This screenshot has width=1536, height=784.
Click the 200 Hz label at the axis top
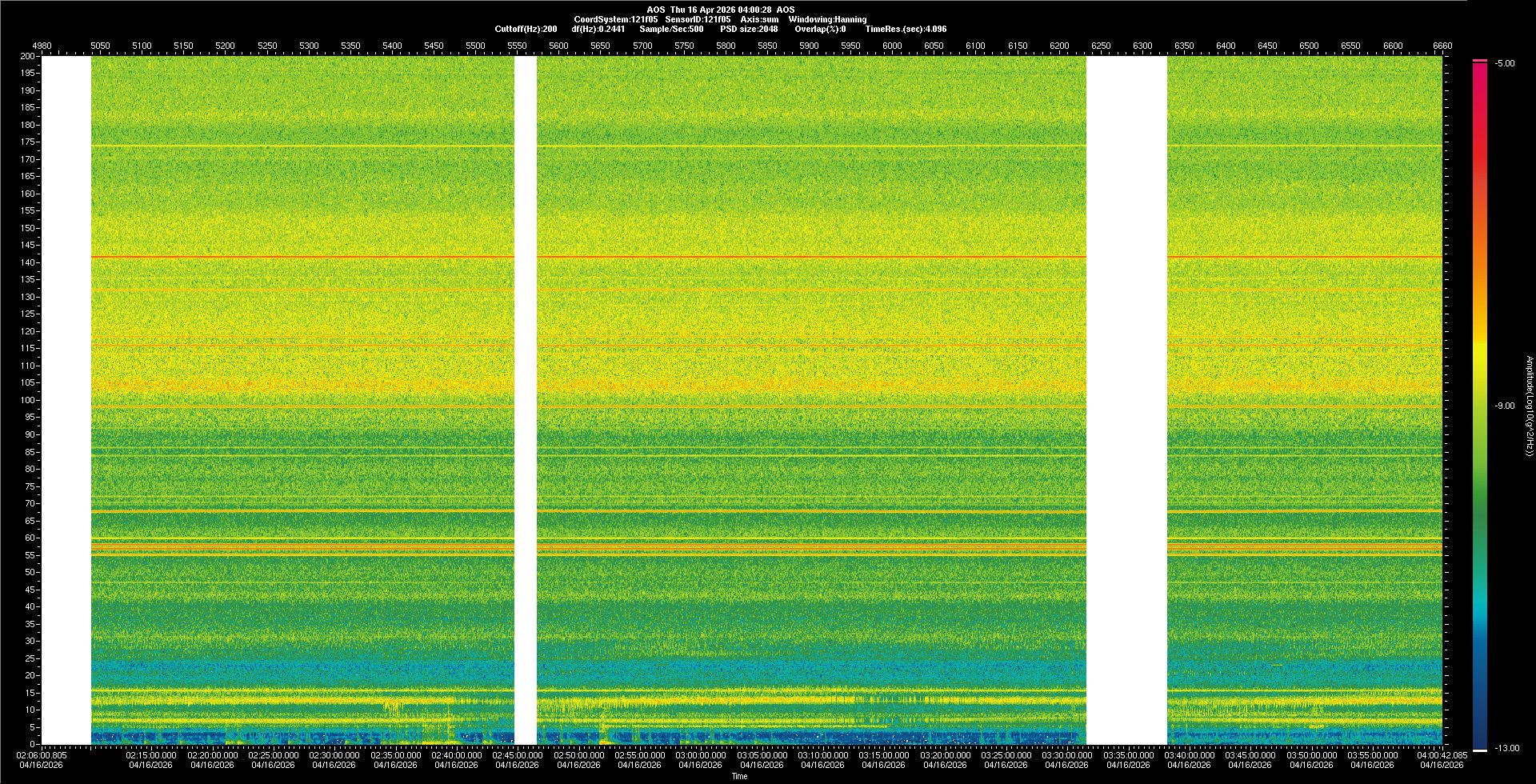pyautogui.click(x=28, y=57)
